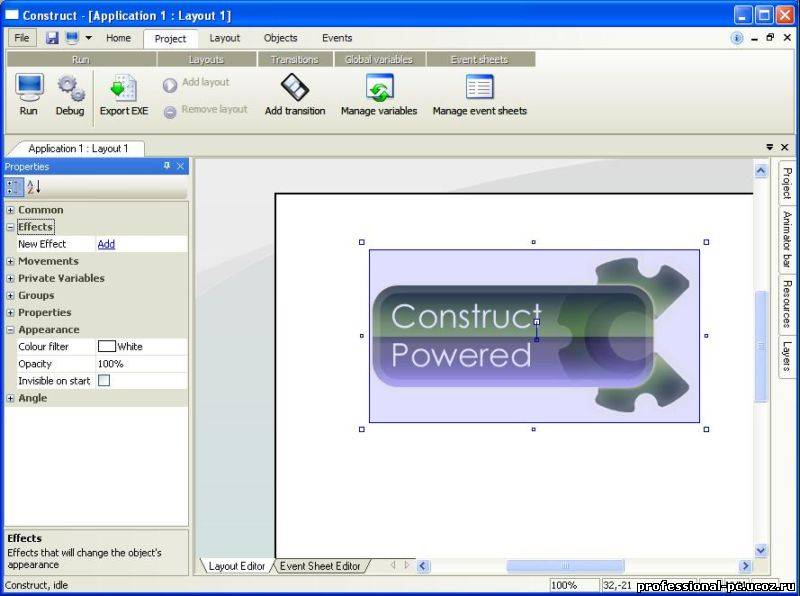Select the Application 1 : Layout 1 tab
800x596 pixels.
tap(78, 148)
